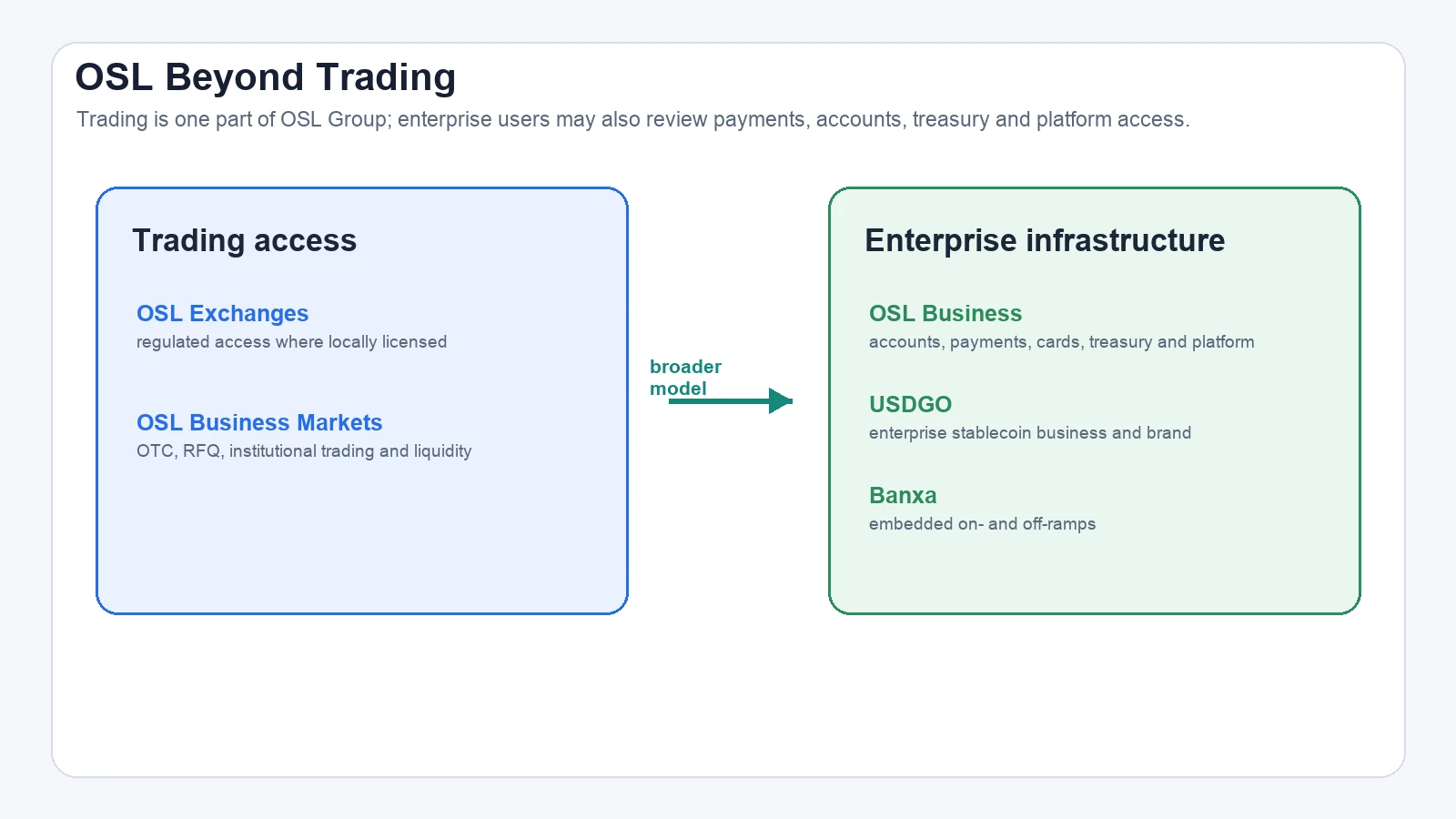Click 'accounts, payments, cards, treasury' description
Screen dimensions: 1456x819
coord(1061,342)
